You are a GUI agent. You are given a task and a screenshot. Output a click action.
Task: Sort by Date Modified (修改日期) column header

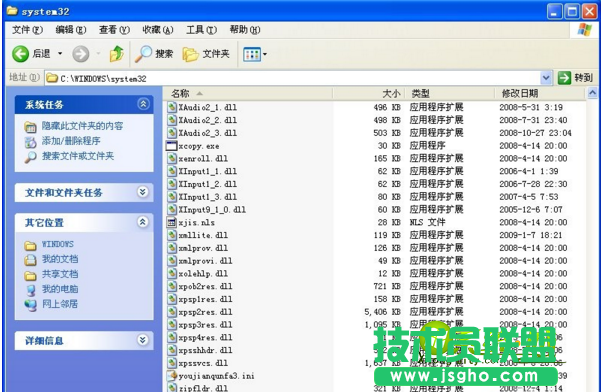click(x=540, y=93)
